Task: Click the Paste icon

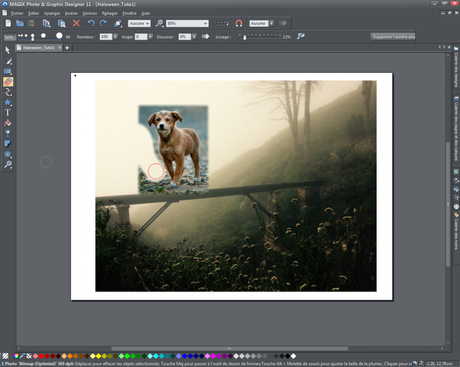Action: coord(62,23)
